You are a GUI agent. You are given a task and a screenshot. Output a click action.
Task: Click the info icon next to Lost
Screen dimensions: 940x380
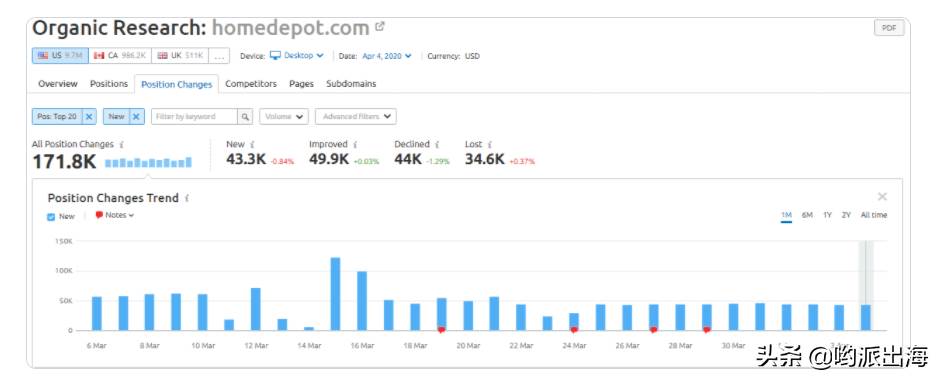(x=490, y=144)
